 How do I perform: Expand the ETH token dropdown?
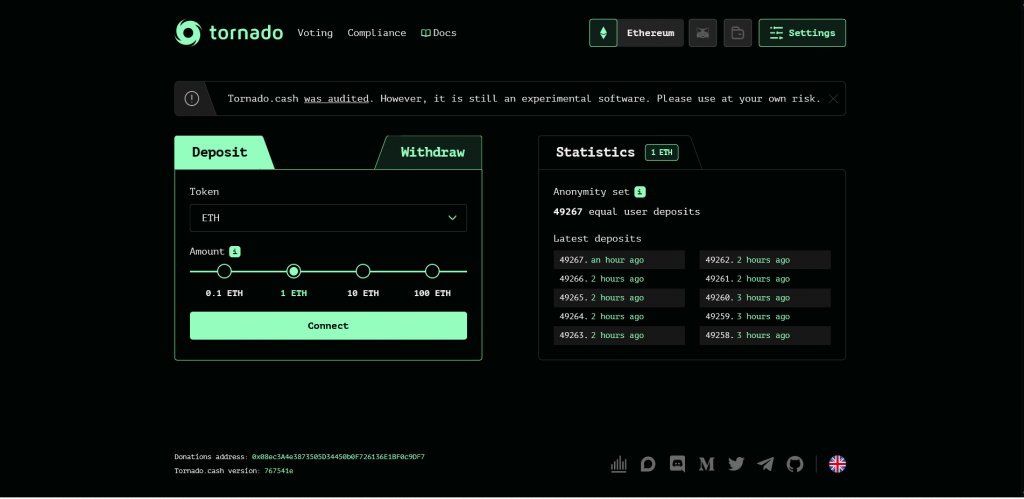(328, 217)
